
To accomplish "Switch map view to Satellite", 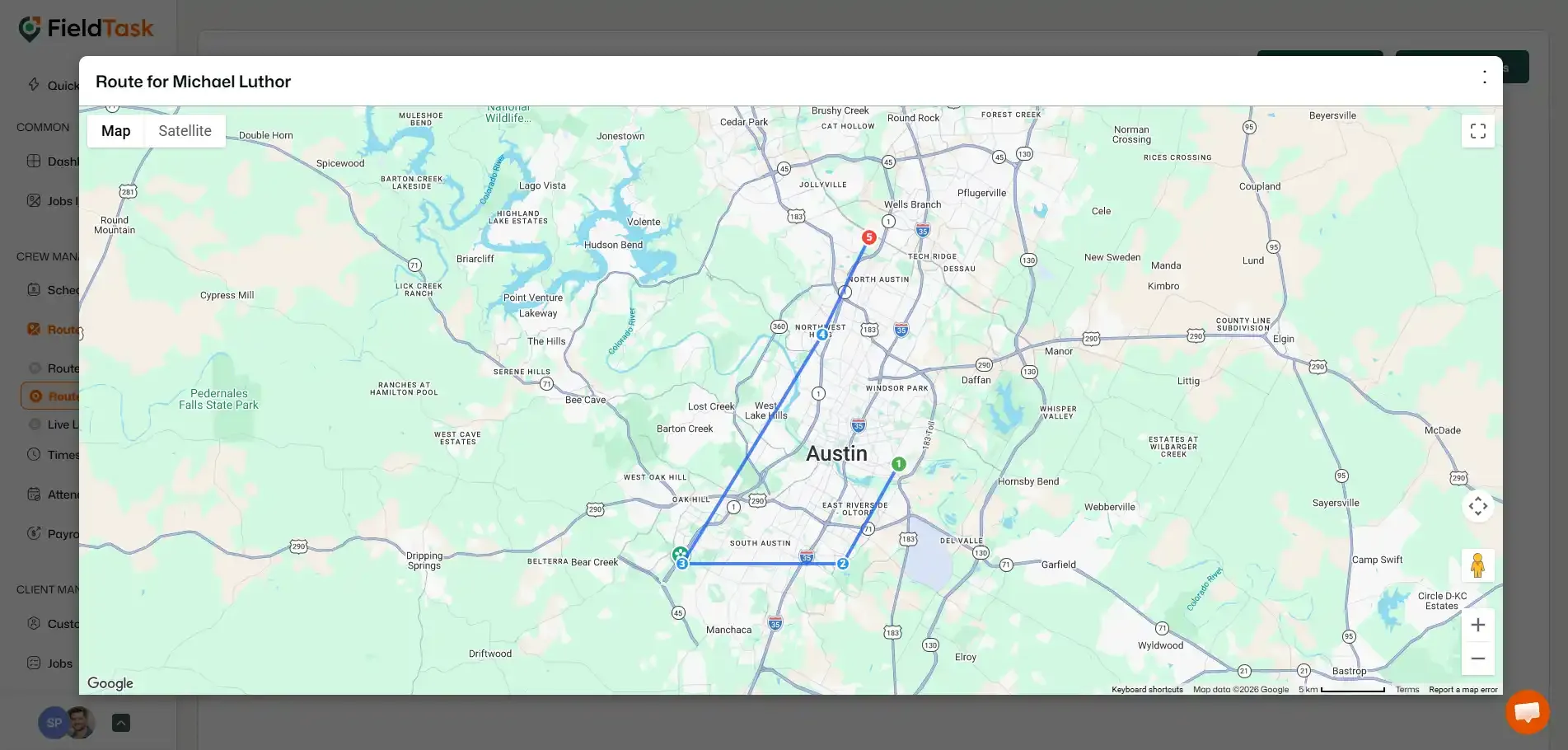I will [x=185, y=131].
